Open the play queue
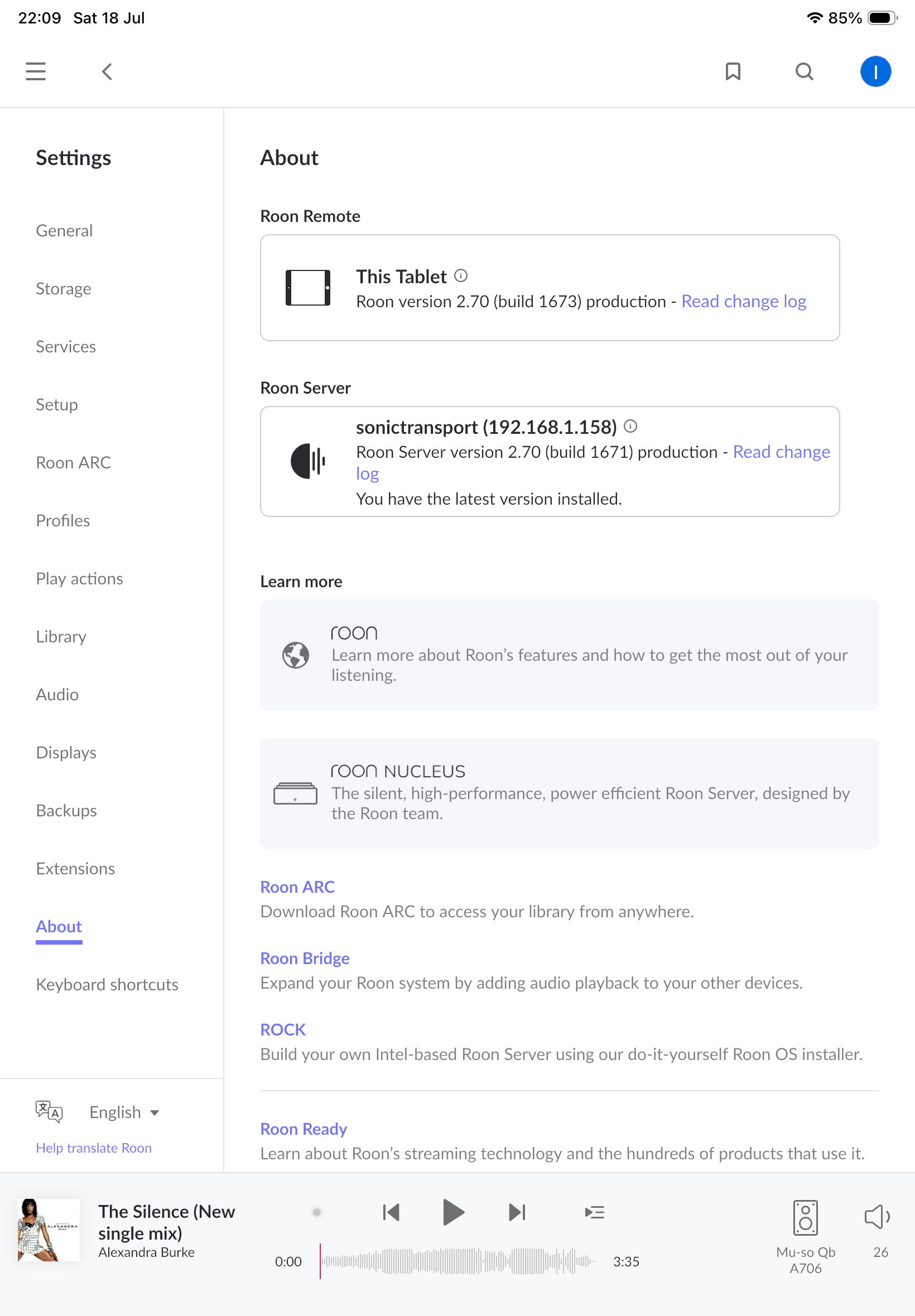Screen dimensions: 915x1316 (x=595, y=1212)
